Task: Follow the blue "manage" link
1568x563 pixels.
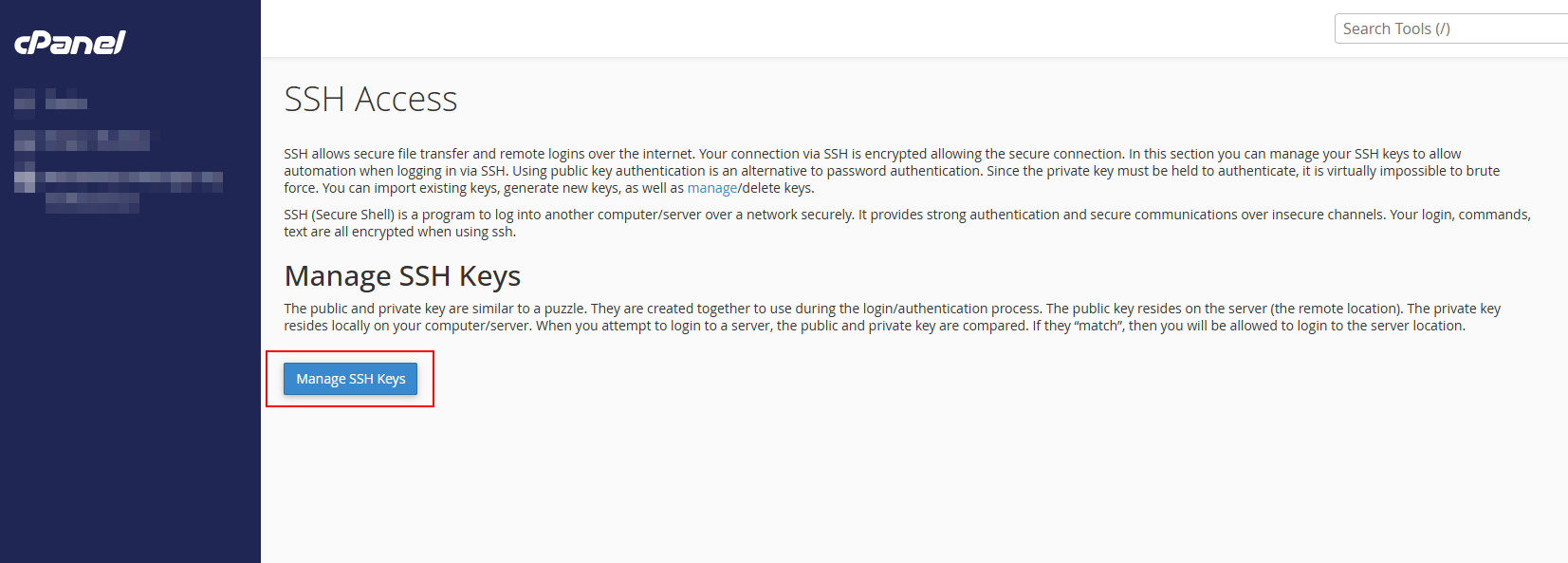Action: click(x=712, y=188)
